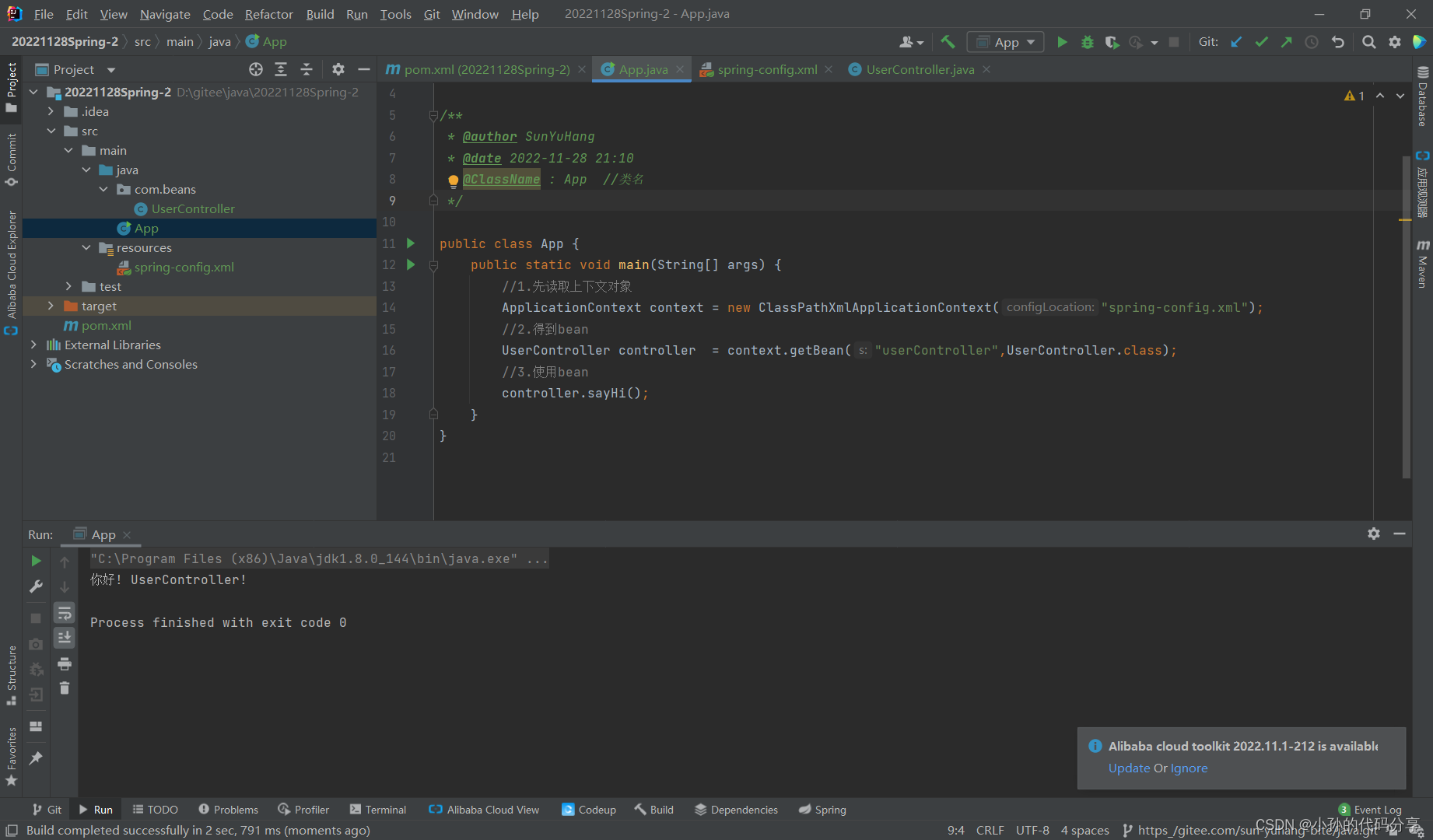Collapse the src folder node
Image resolution: width=1433 pixels, height=840 pixels.
coord(51,131)
